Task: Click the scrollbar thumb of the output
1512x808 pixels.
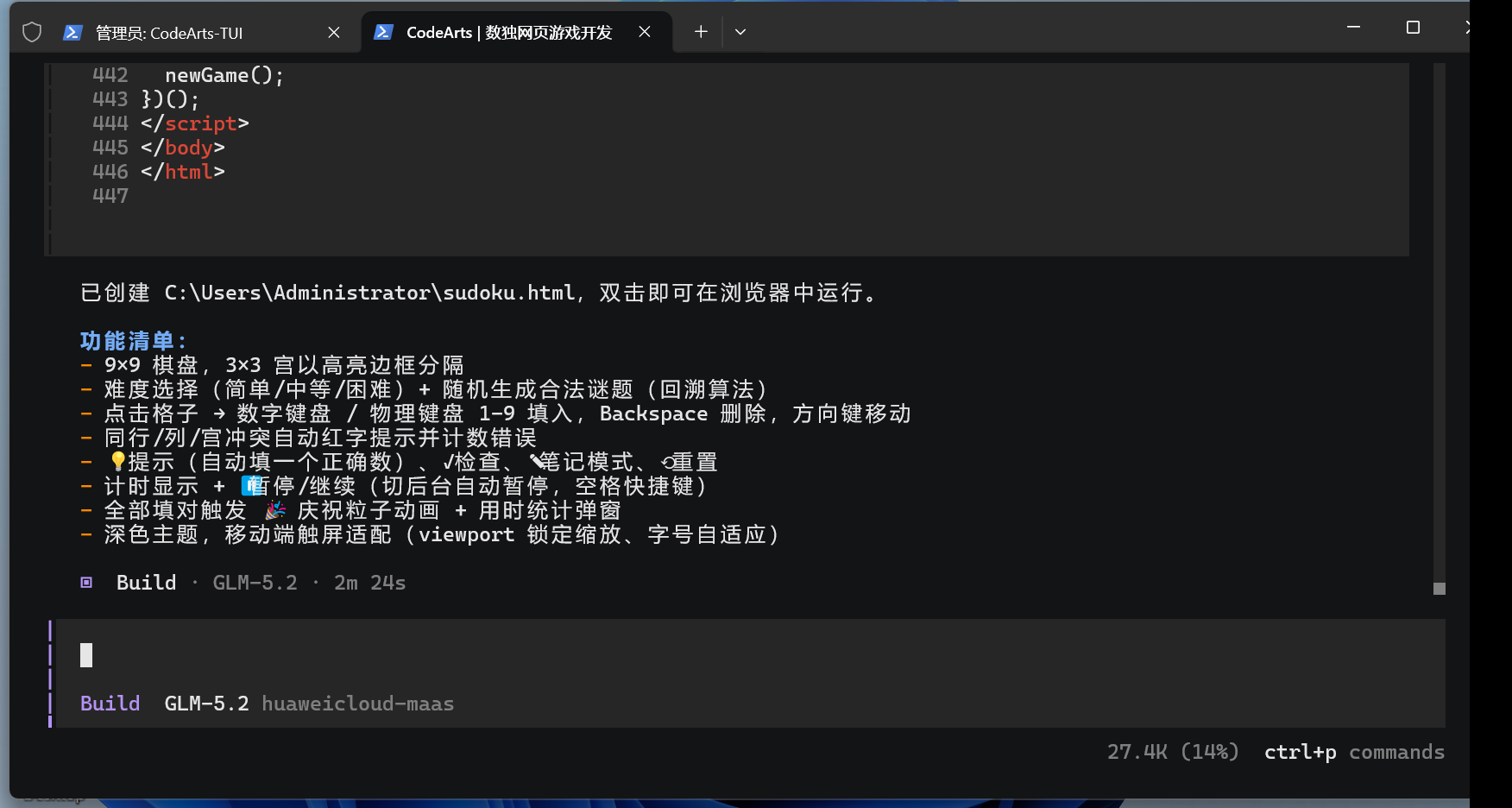Action: [1439, 589]
